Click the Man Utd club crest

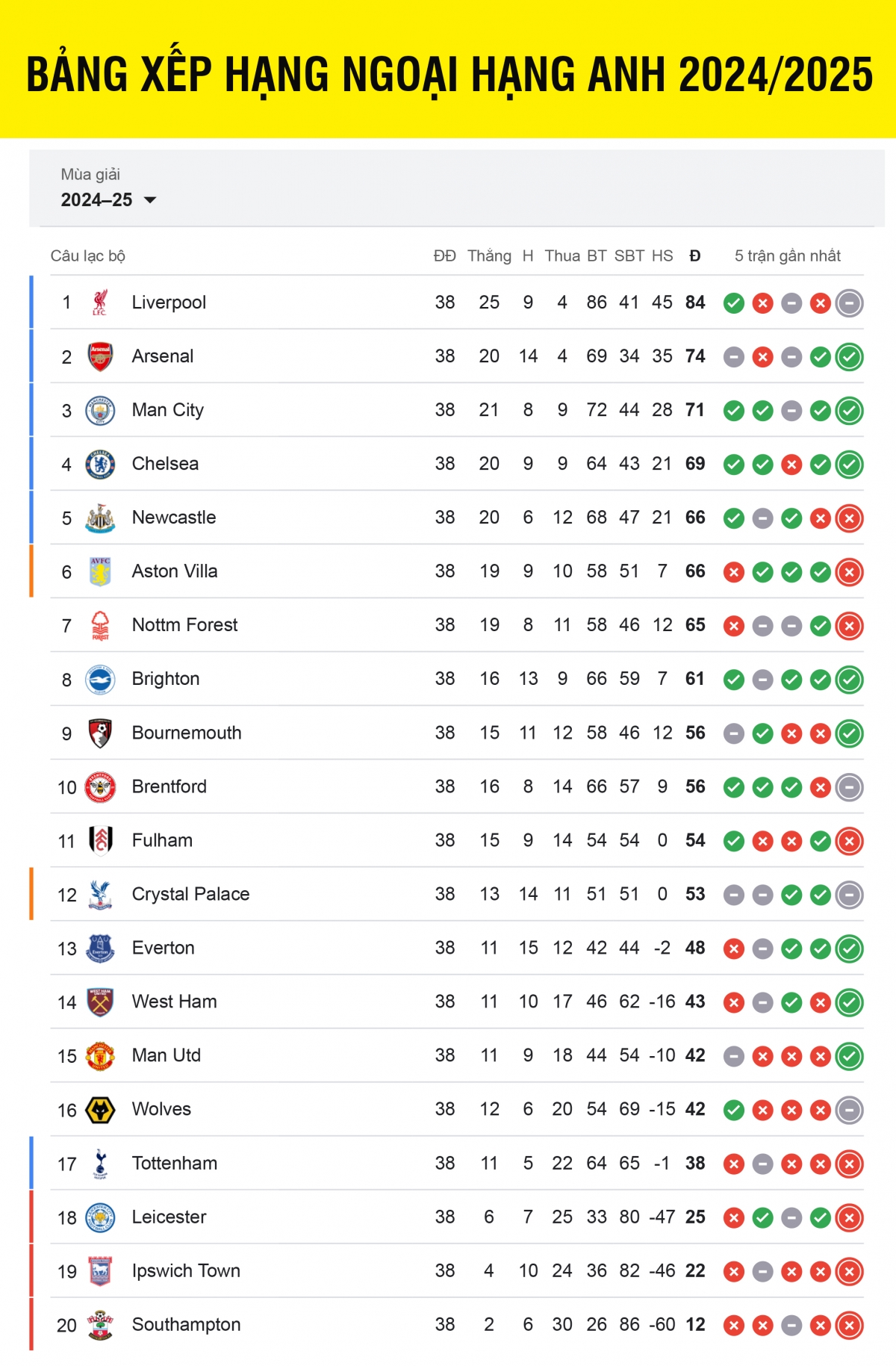100,1056
